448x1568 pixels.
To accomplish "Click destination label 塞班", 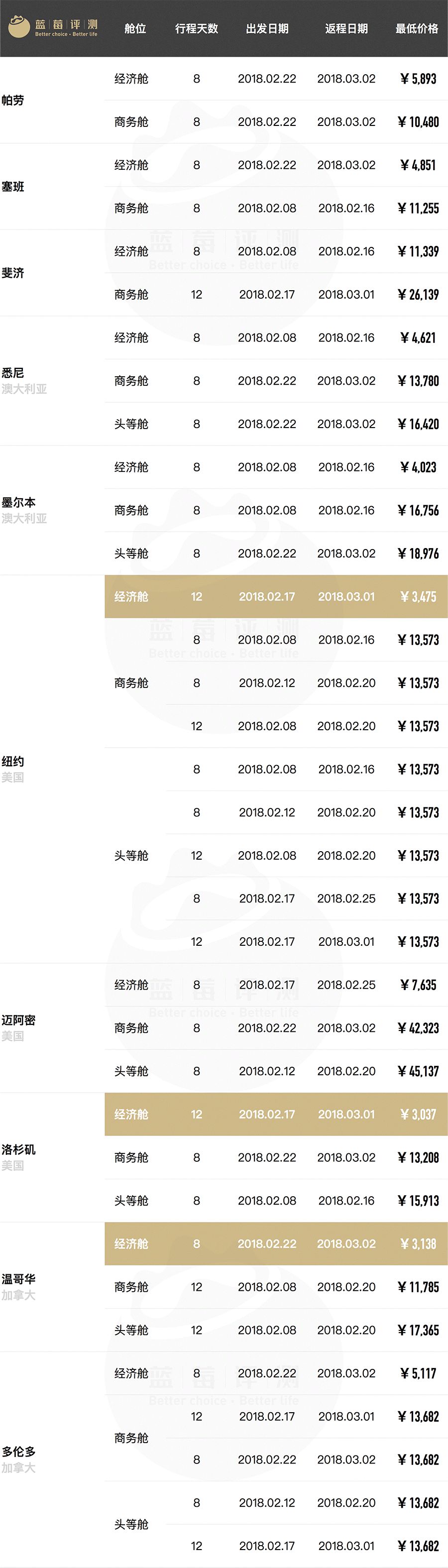I will (13, 187).
